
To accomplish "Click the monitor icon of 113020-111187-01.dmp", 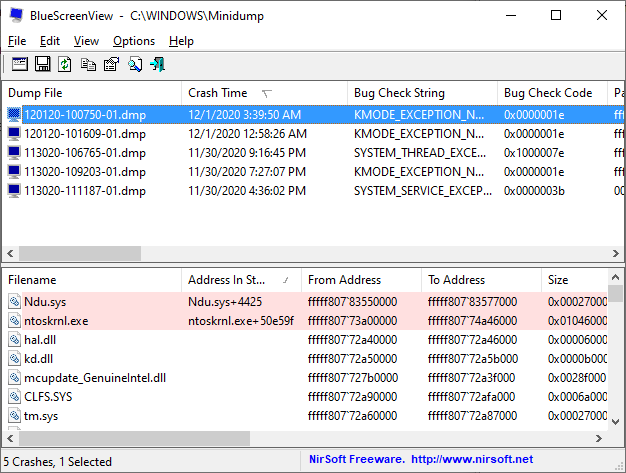I will pyautogui.click(x=14, y=190).
